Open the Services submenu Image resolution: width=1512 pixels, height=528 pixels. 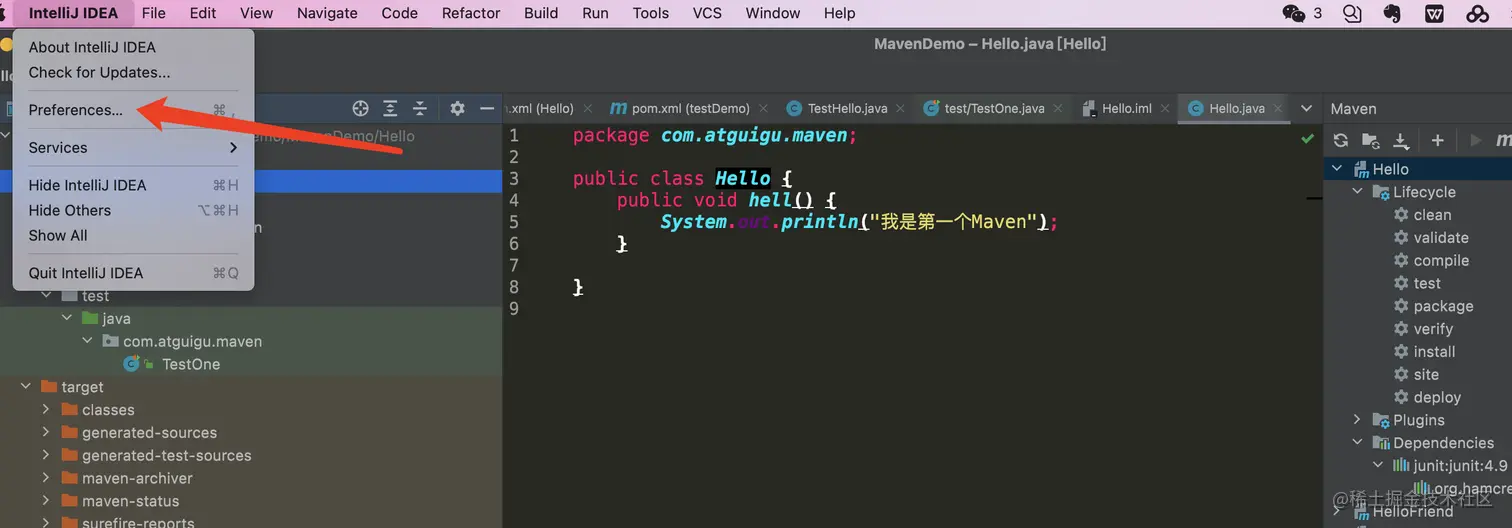133,148
